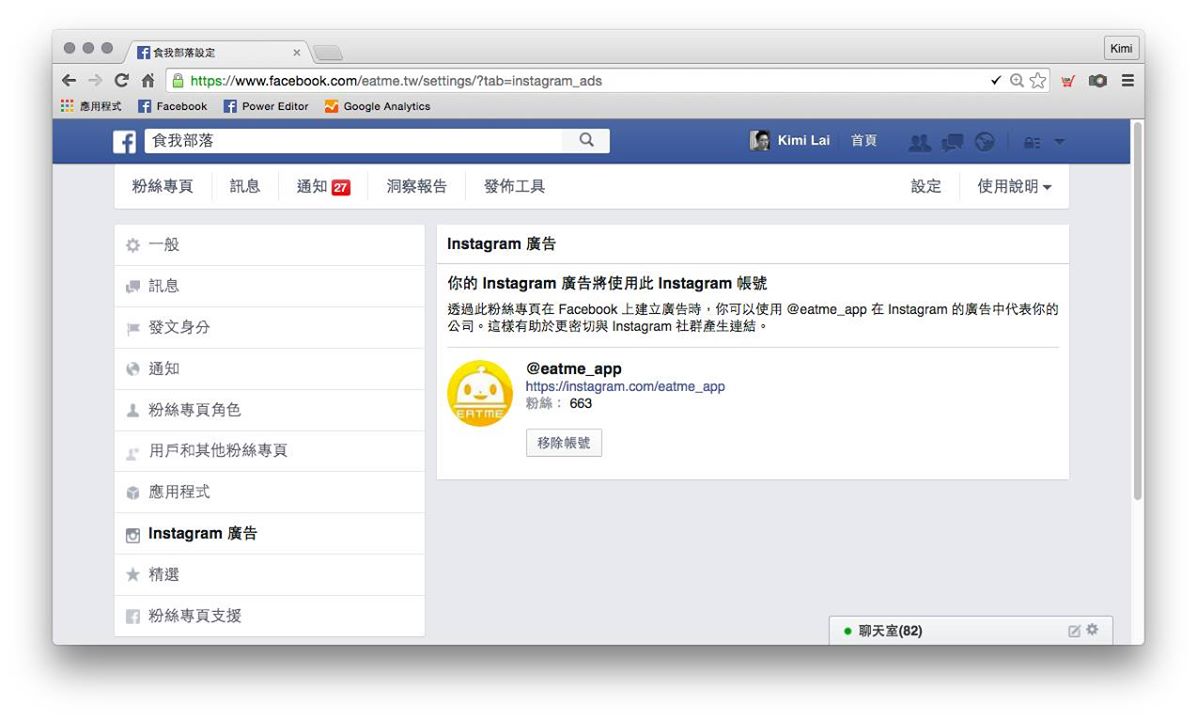The image size is (1197, 720).
Task: Go back with the browser back arrow
Action: pos(69,80)
